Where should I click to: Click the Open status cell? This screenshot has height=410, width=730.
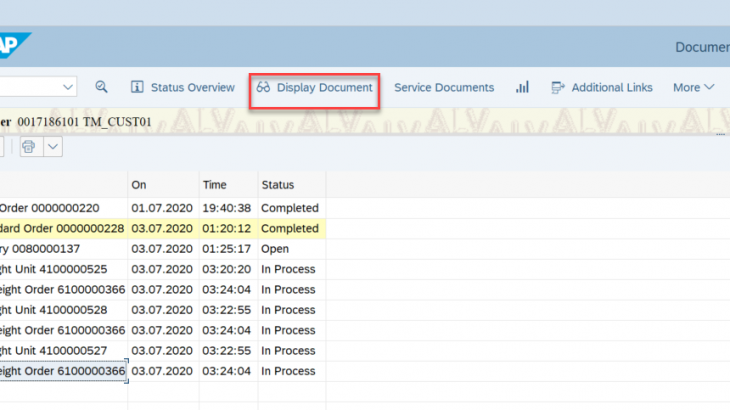(291, 249)
